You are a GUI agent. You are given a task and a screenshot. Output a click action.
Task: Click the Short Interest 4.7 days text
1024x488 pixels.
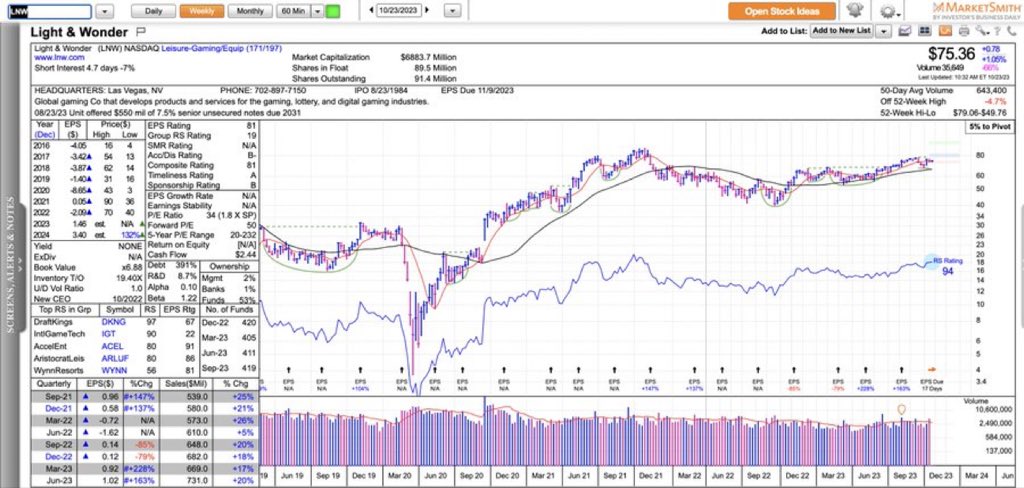coord(84,68)
